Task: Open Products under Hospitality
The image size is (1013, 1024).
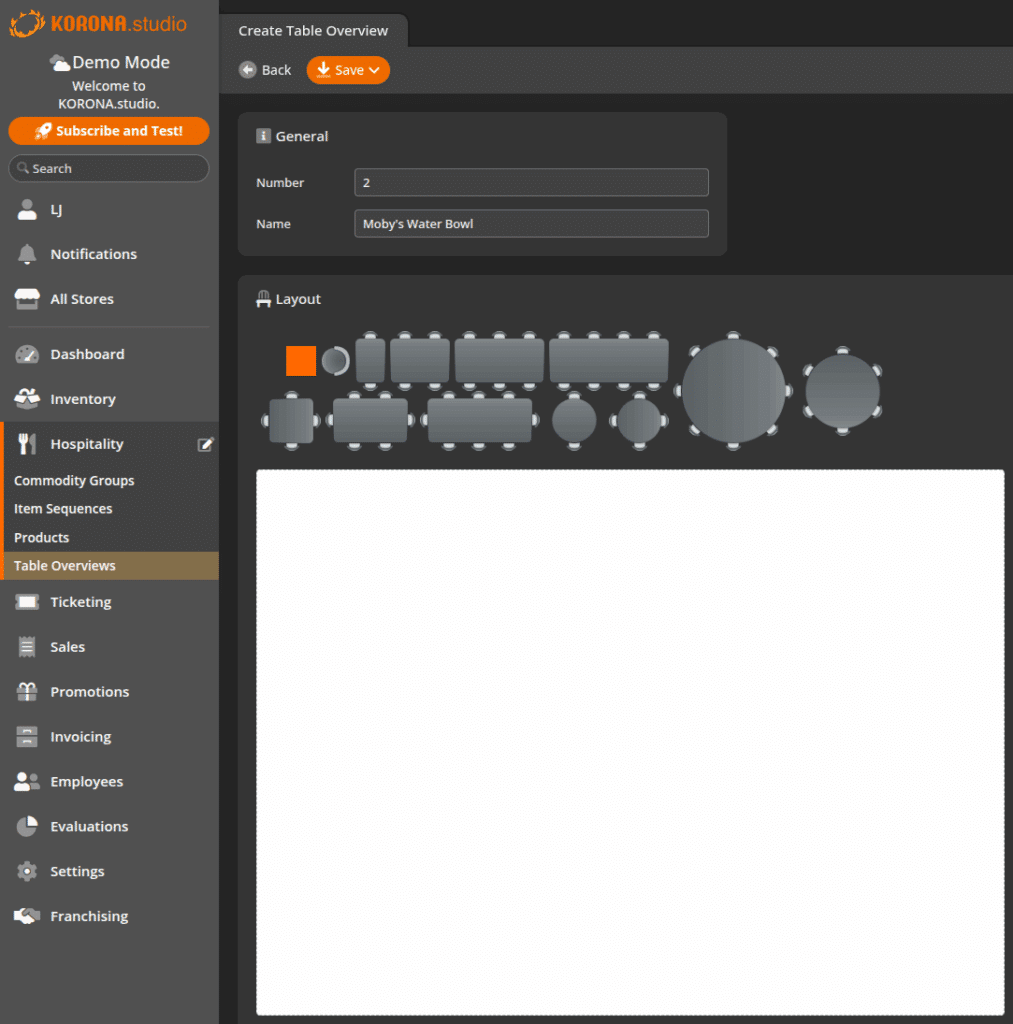Action: 41,537
